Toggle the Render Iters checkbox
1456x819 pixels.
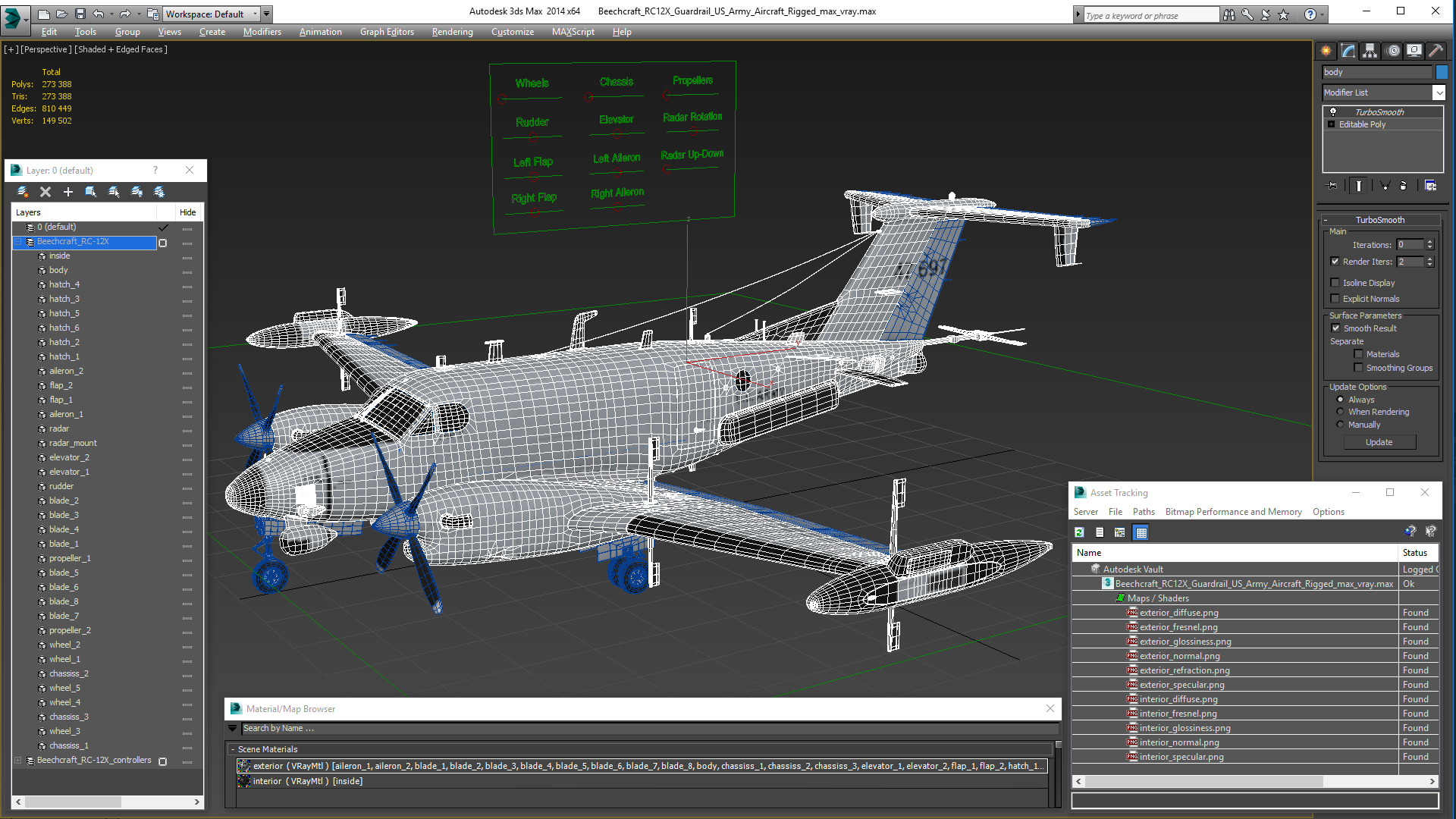1335,262
